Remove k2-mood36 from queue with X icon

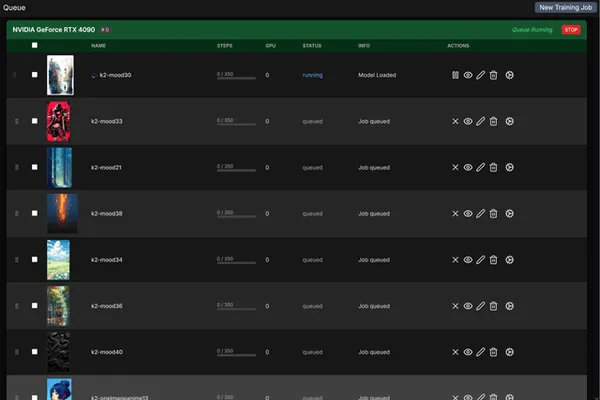pyautogui.click(x=455, y=306)
